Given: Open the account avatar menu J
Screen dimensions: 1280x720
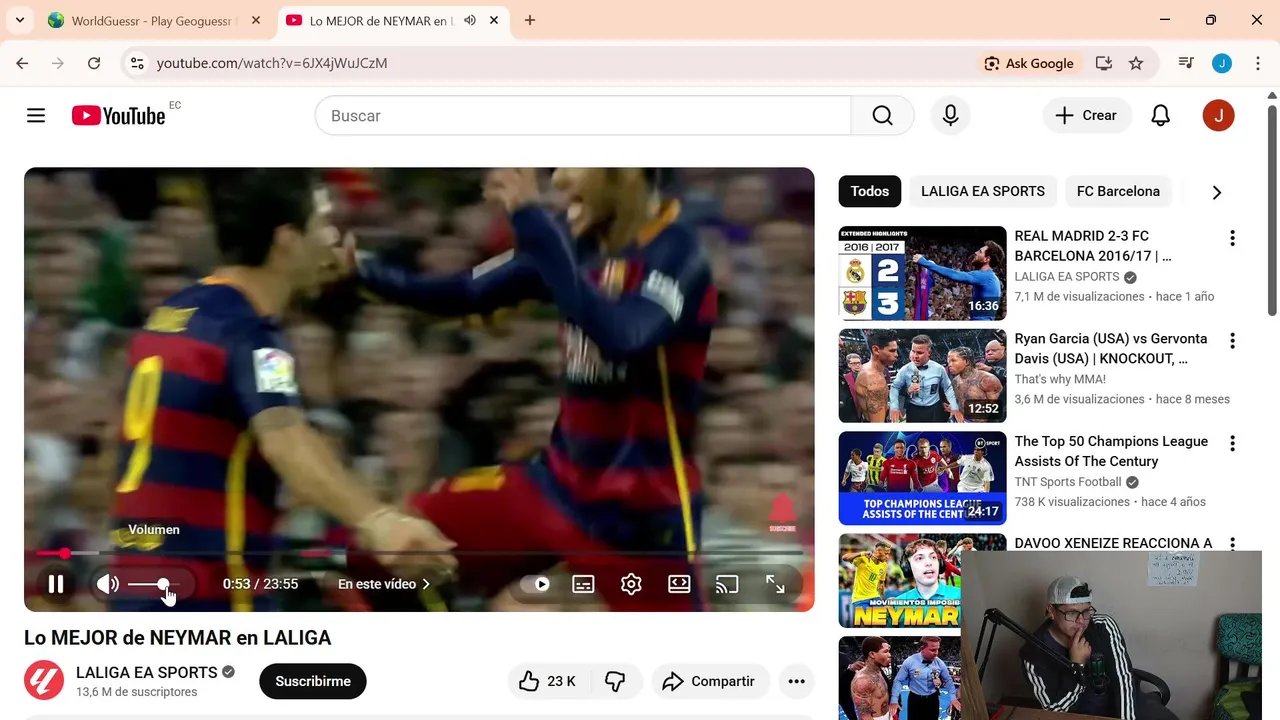Looking at the screenshot, I should (1218, 116).
